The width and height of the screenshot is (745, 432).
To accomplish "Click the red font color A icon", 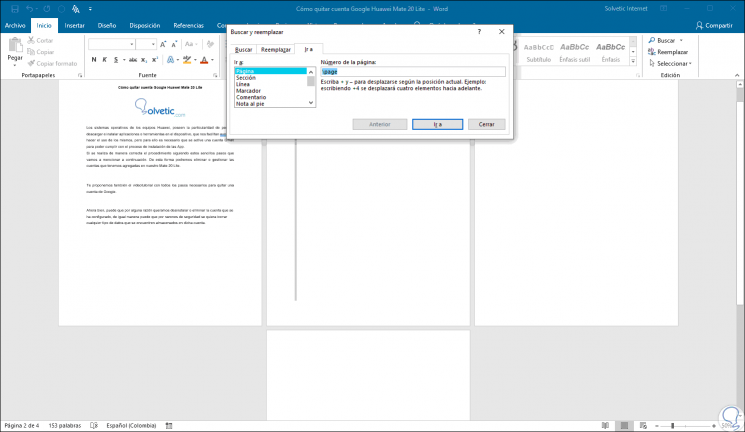I will [204, 59].
